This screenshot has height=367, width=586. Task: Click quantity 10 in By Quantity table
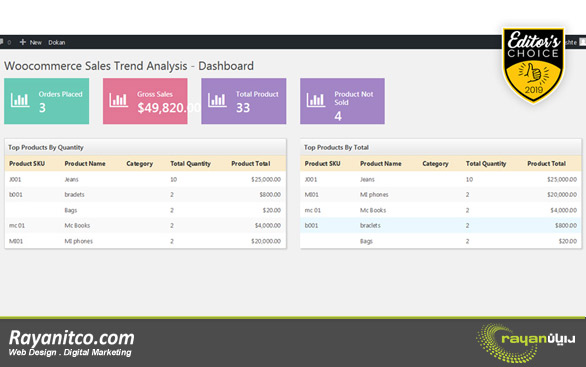pos(173,180)
